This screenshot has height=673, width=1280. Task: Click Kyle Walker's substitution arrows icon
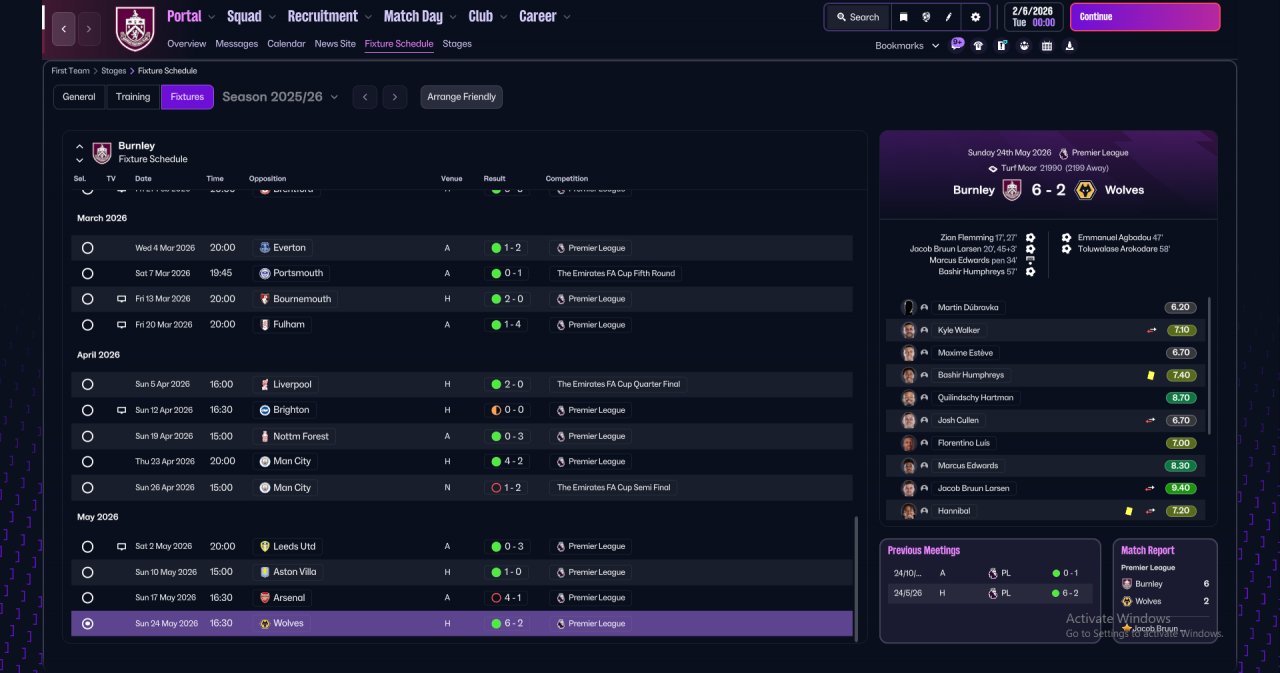[1151, 330]
